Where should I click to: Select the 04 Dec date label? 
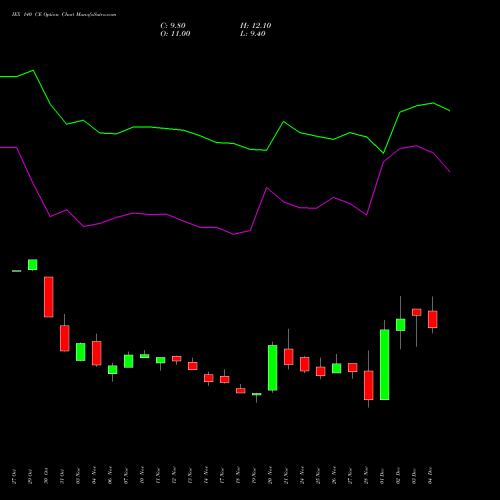430,476
